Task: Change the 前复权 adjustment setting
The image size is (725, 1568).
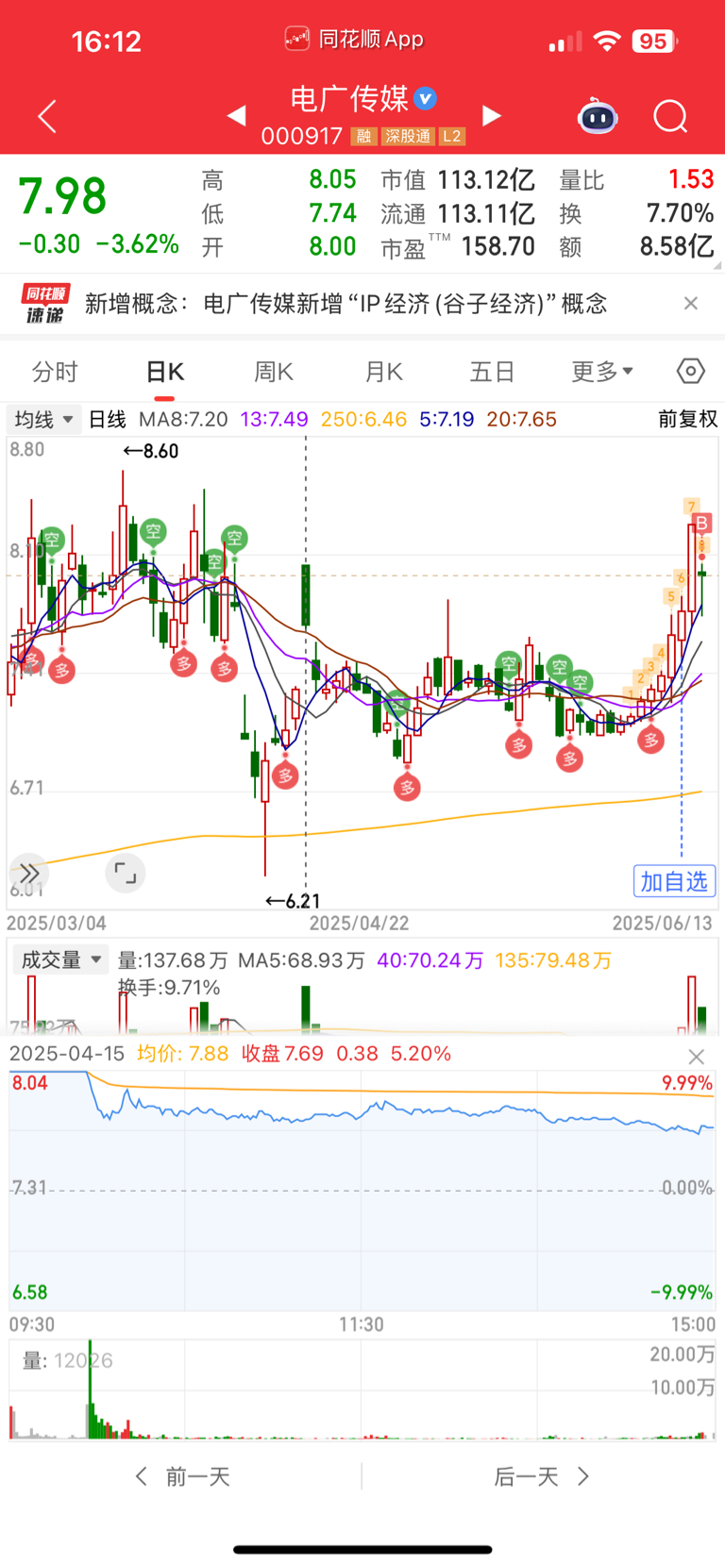Action: (687, 419)
